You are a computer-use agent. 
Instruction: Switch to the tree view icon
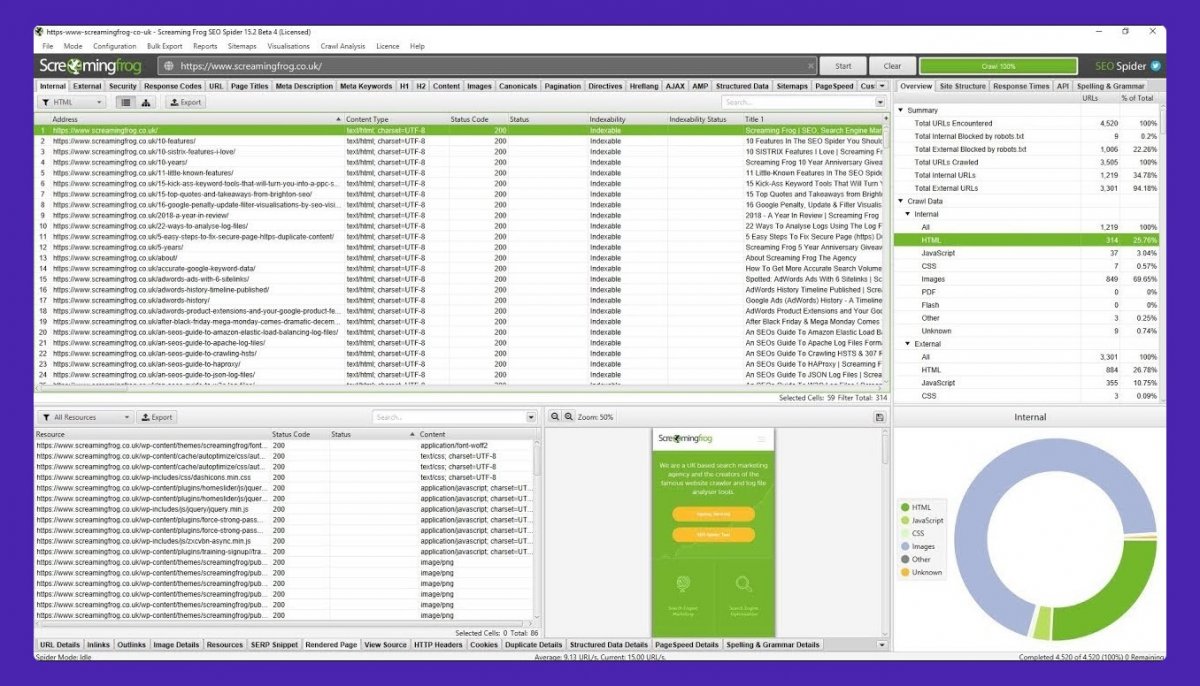coord(146,102)
